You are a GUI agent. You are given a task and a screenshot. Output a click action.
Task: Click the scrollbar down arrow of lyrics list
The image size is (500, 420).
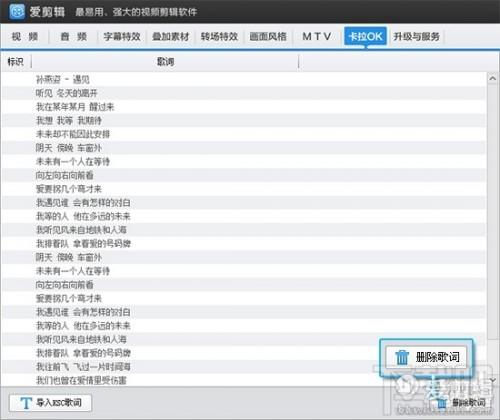point(493,380)
